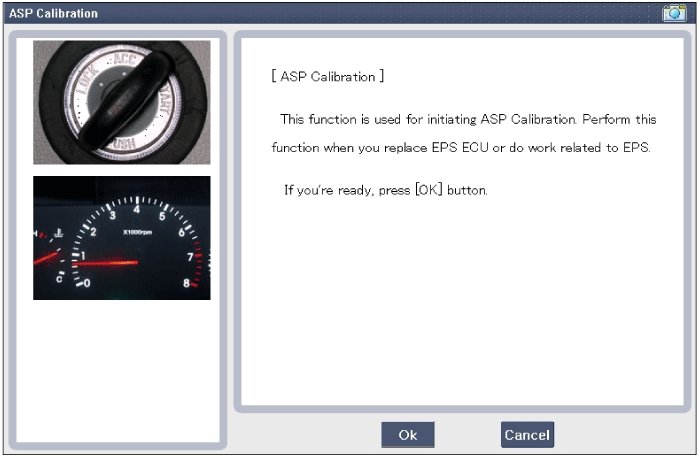Screen dimensions: 700x457
Task: Click the camera screenshot icon in title bar
Action: tap(673, 13)
